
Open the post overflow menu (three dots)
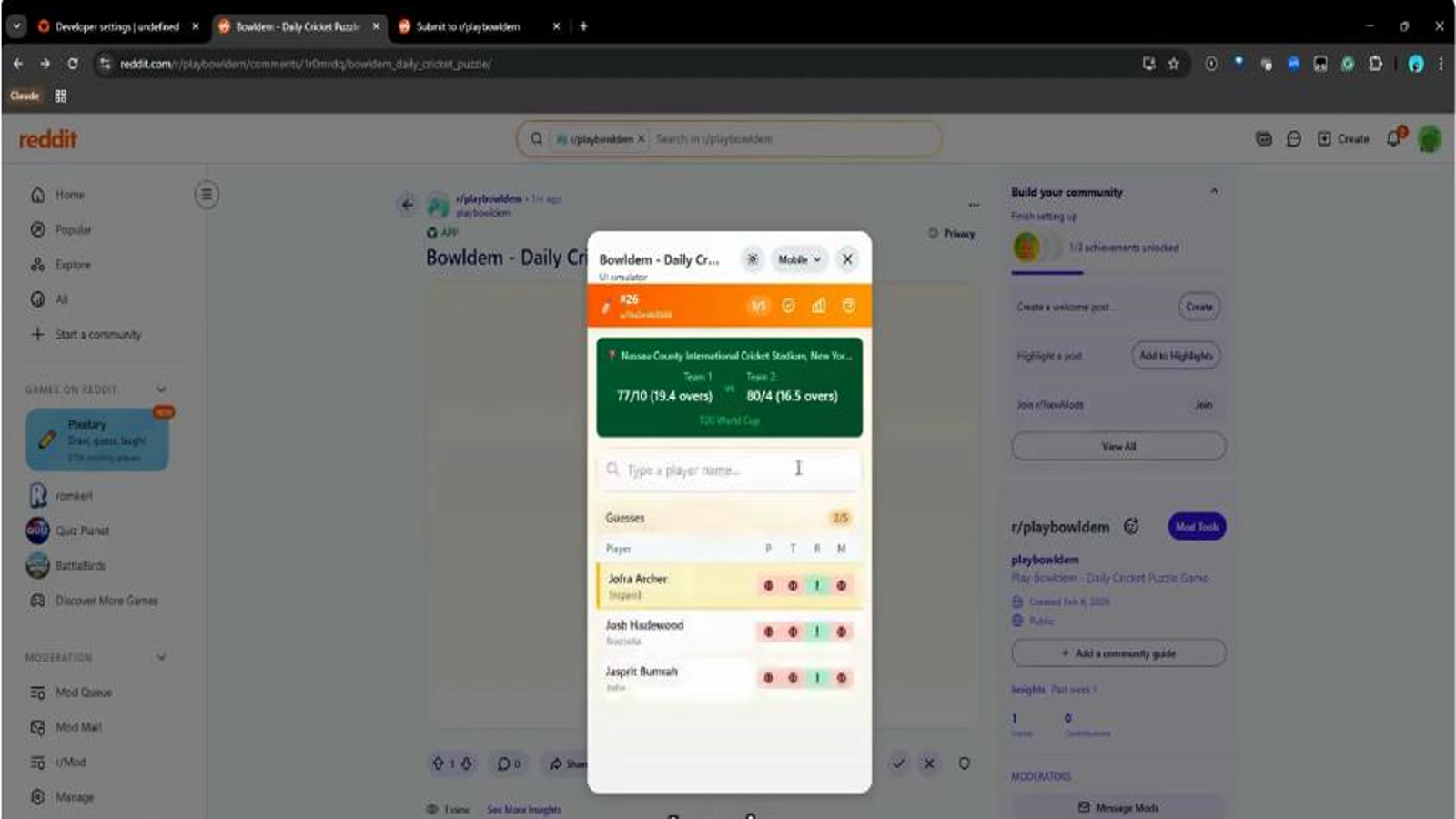click(x=974, y=205)
